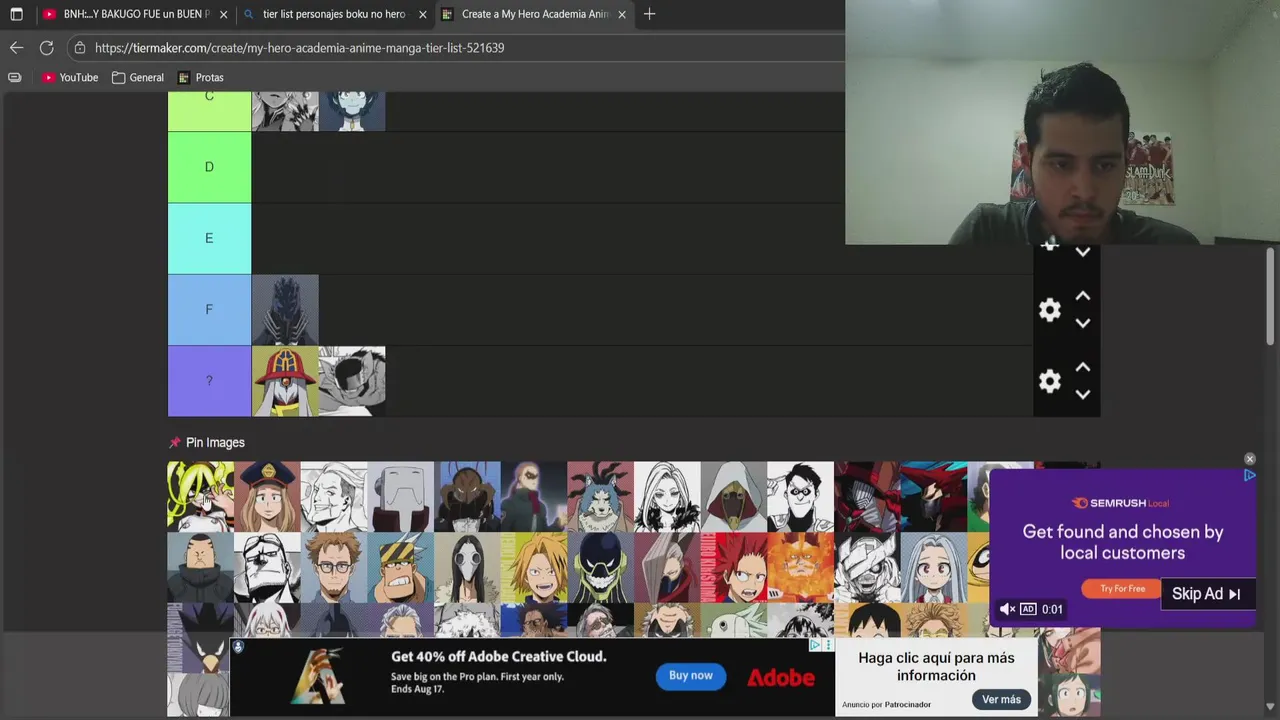Screen dimensions: 1280x720
Task: Close the 'Create a My Hero Academia' tab
Action: [x=622, y=14]
